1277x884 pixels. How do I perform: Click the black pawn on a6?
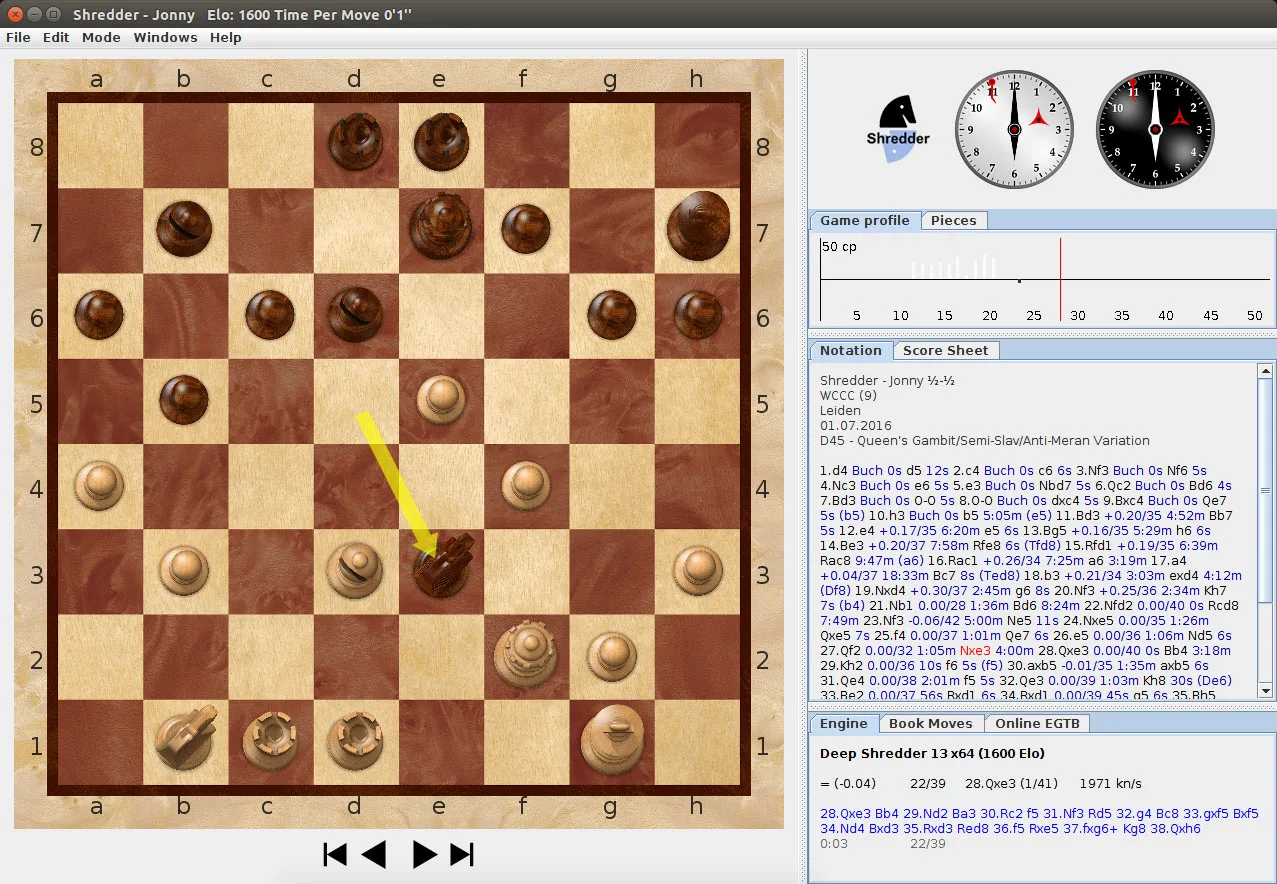click(x=99, y=314)
